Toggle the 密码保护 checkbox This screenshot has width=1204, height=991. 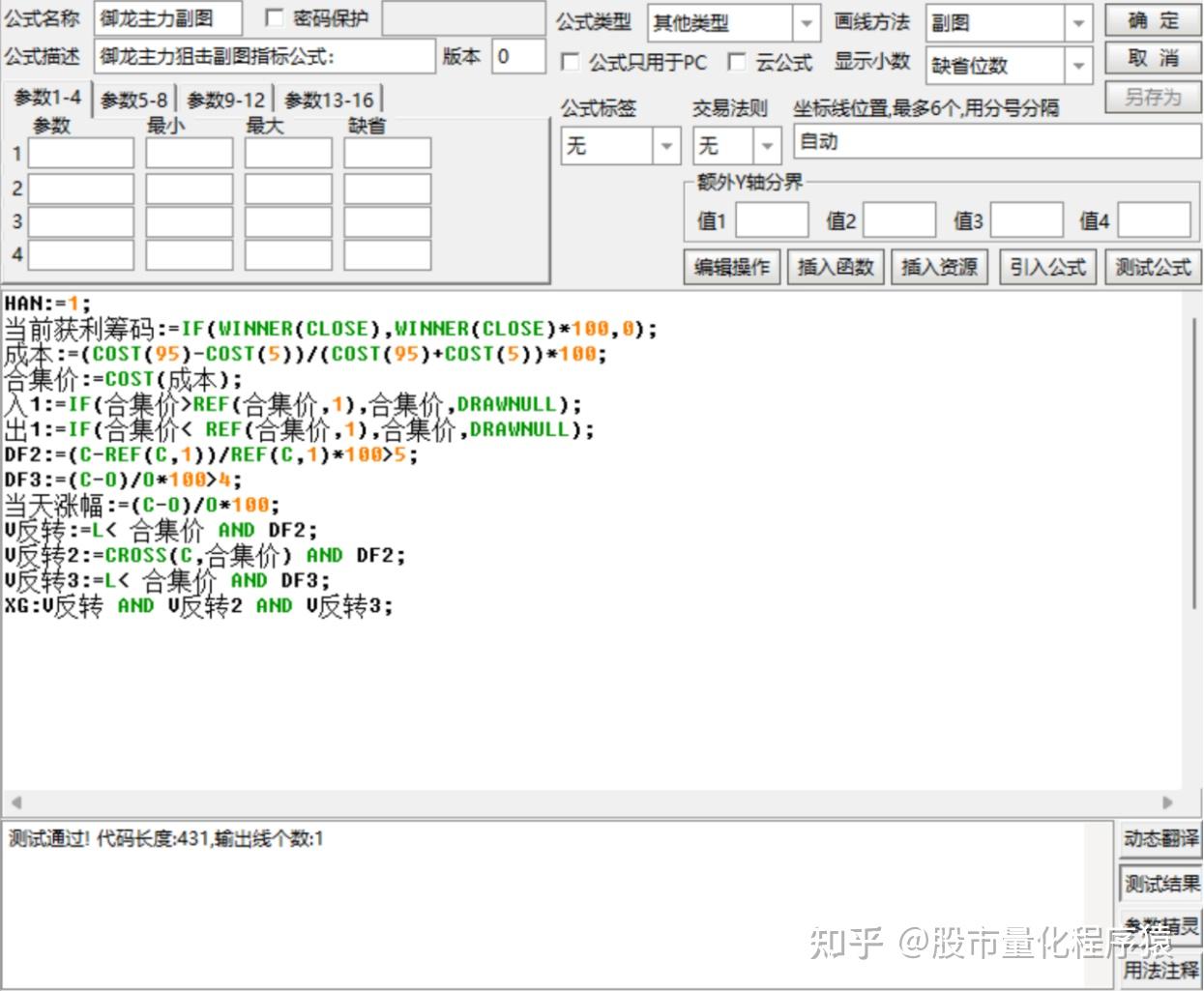click(x=274, y=17)
